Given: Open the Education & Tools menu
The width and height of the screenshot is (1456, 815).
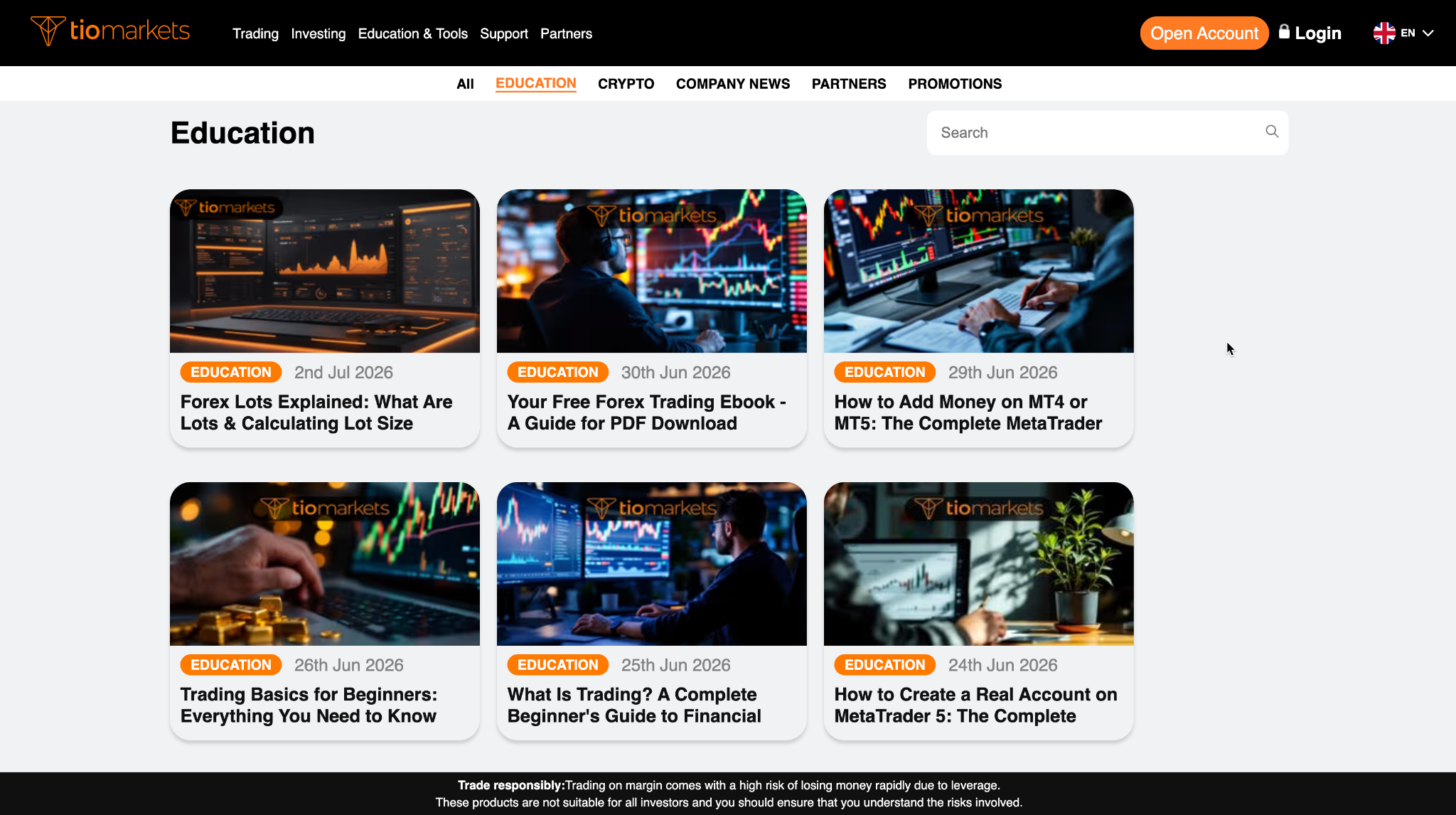Looking at the screenshot, I should tap(412, 33).
